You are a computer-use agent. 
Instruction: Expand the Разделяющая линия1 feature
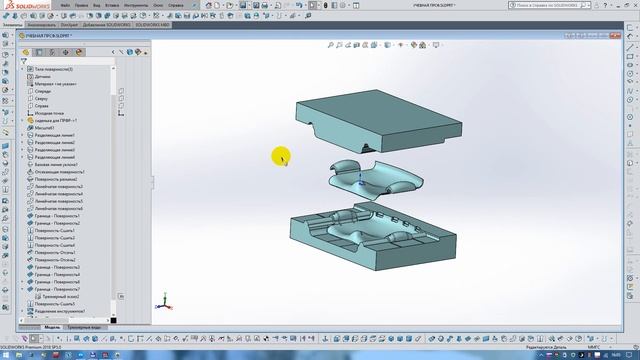click(x=22, y=135)
